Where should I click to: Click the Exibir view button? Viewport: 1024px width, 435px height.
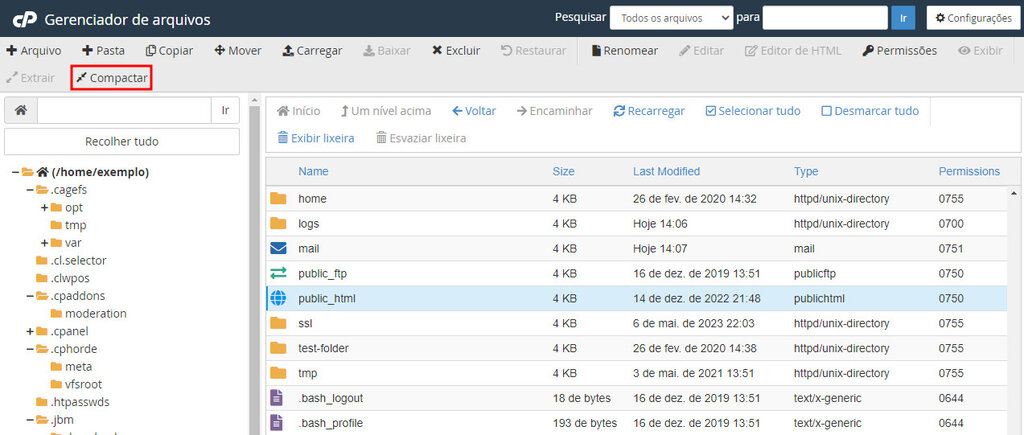[x=980, y=50]
